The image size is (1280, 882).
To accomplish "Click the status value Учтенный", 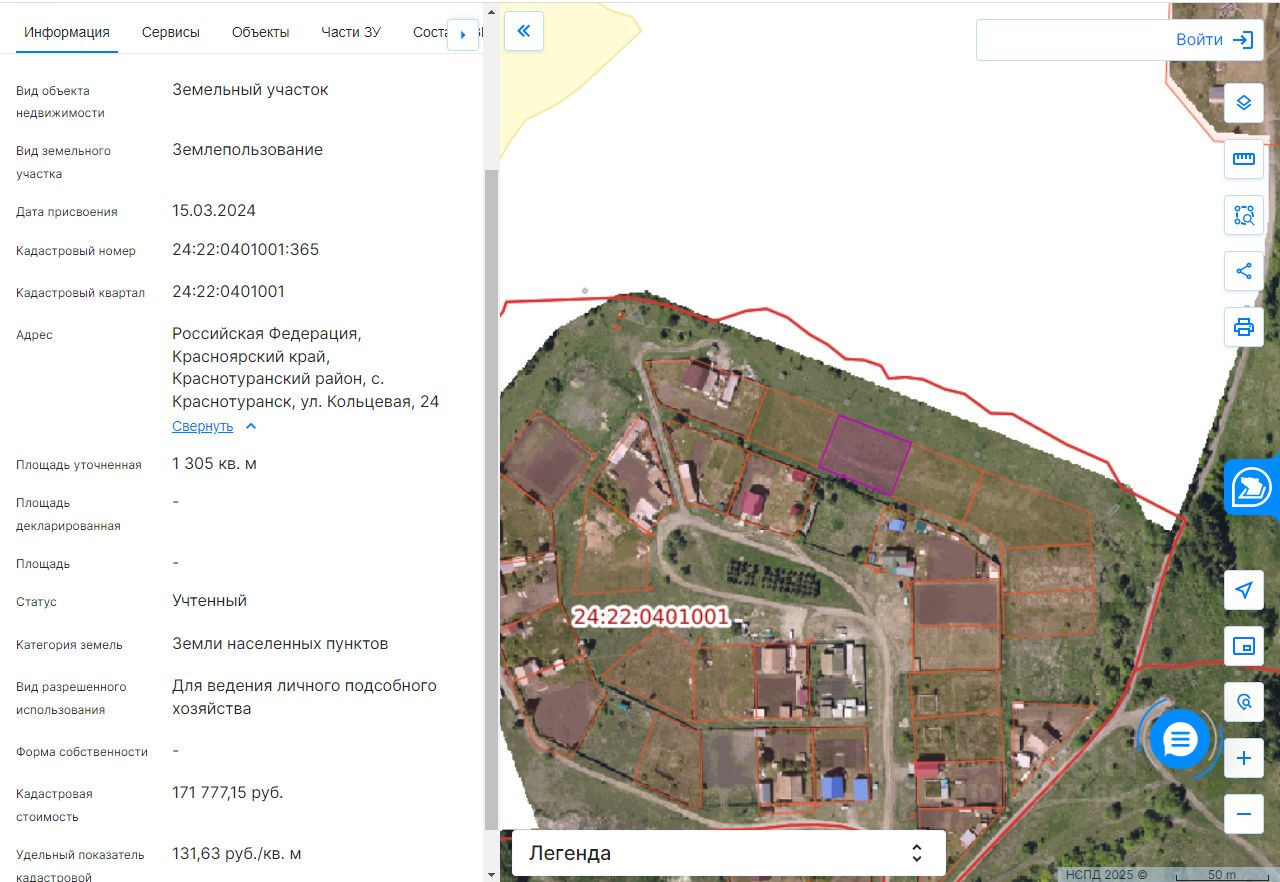I will [209, 601].
